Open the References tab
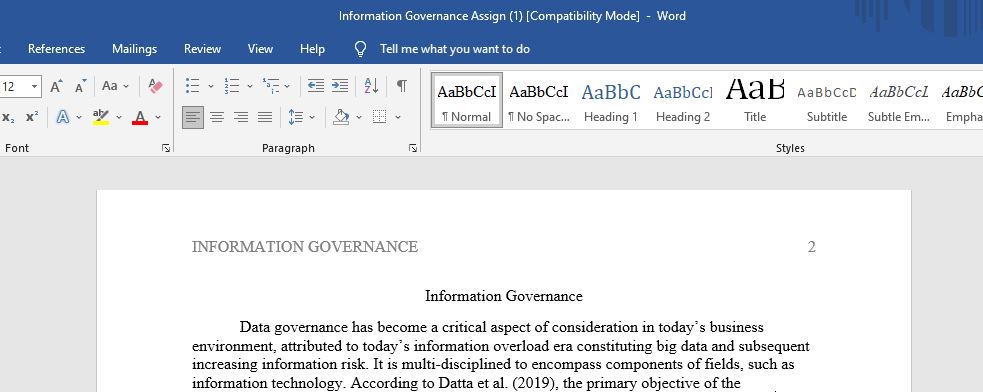 click(56, 49)
